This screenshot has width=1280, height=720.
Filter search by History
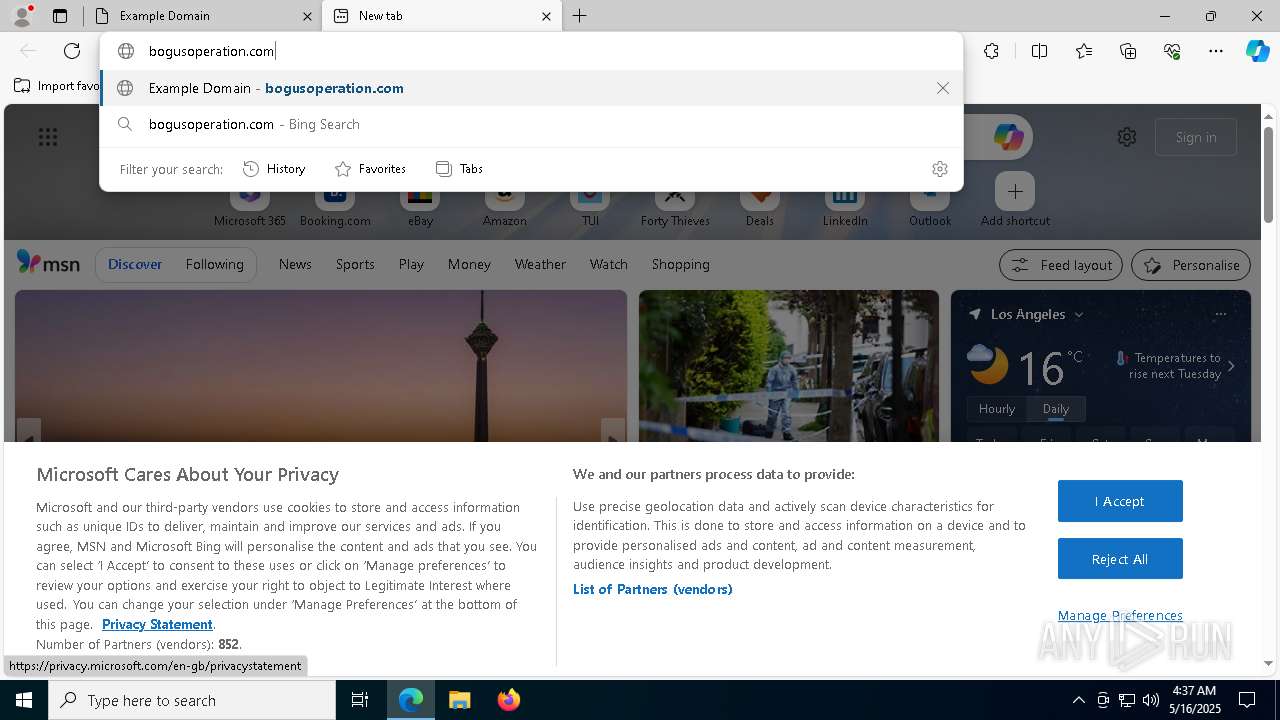[274, 169]
